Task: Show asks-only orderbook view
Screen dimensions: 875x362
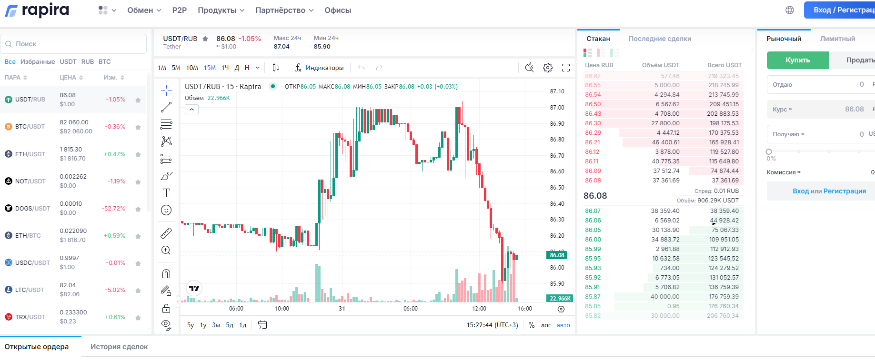Action: coord(600,53)
